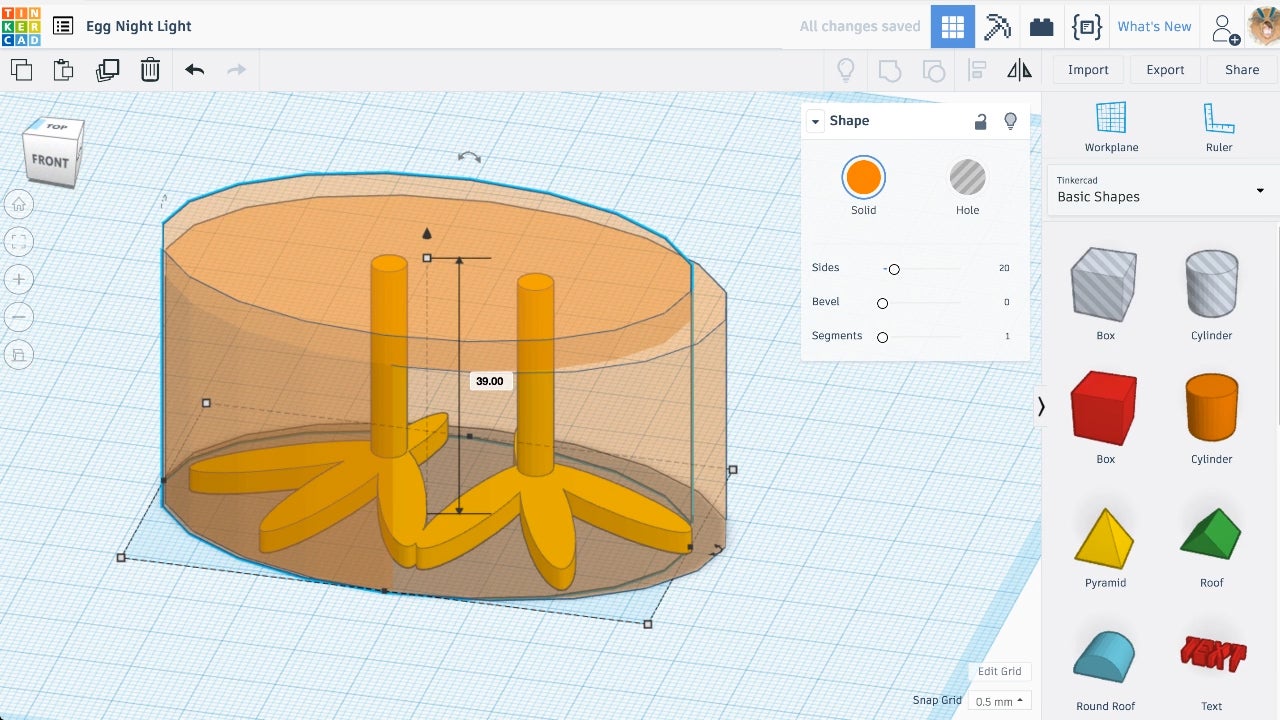Open the What's New menu

1154,27
